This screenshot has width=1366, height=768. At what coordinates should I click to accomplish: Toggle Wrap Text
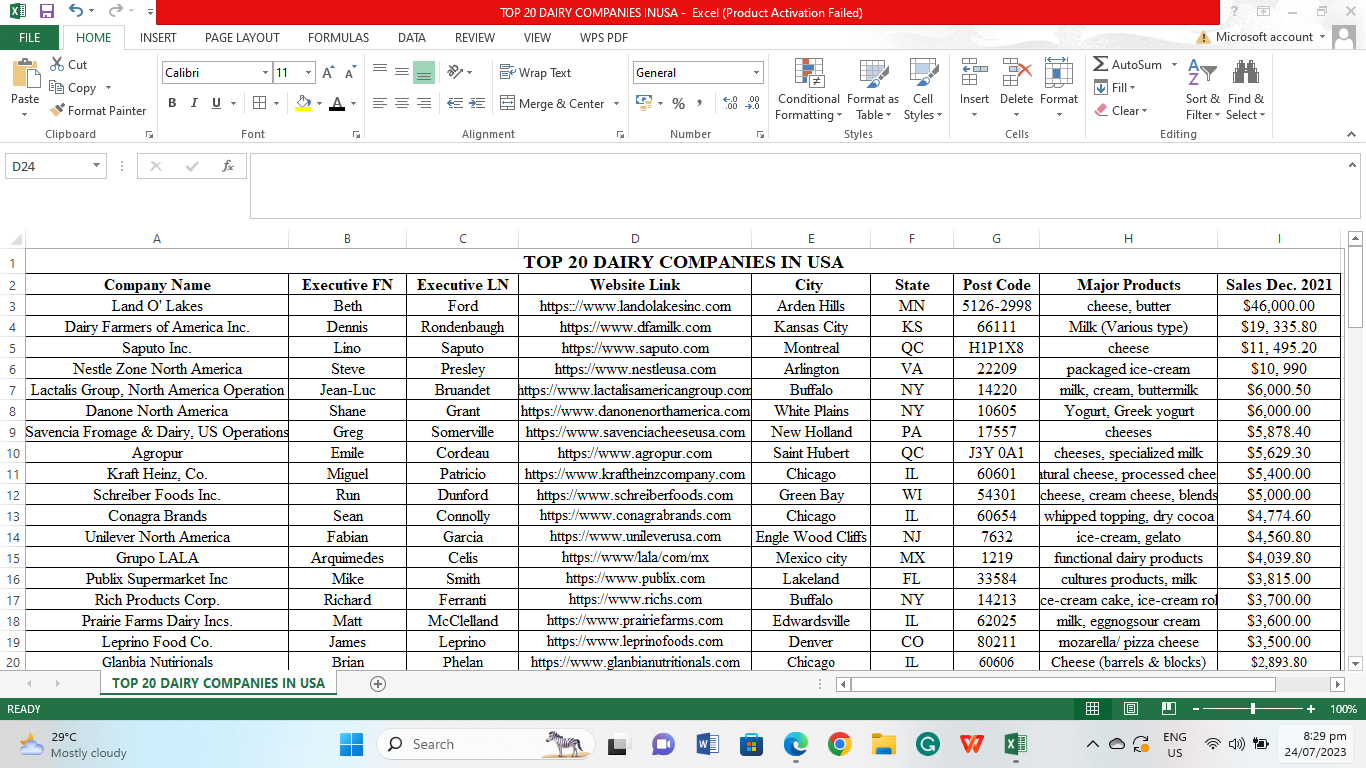536,73
